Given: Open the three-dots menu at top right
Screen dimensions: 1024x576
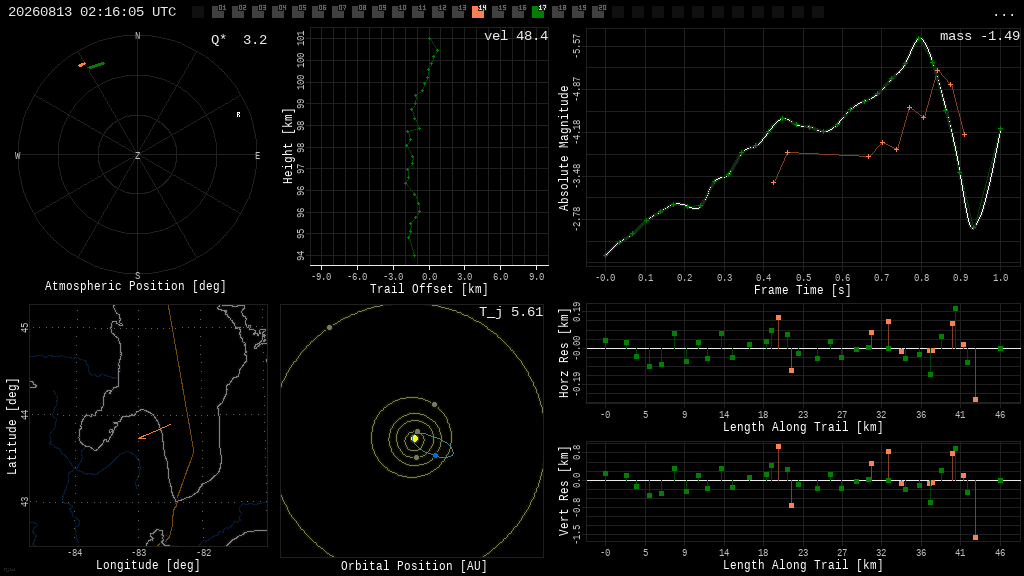Looking at the screenshot, I should [x=1003, y=13].
